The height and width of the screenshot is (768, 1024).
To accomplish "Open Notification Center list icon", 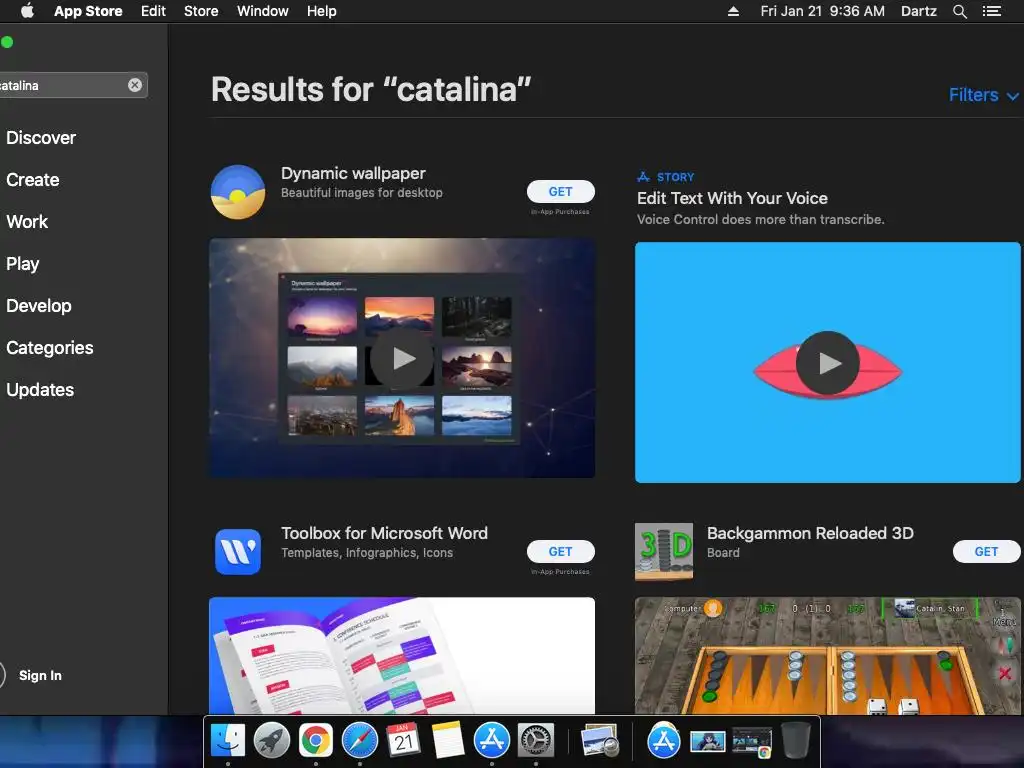I will click(992, 11).
